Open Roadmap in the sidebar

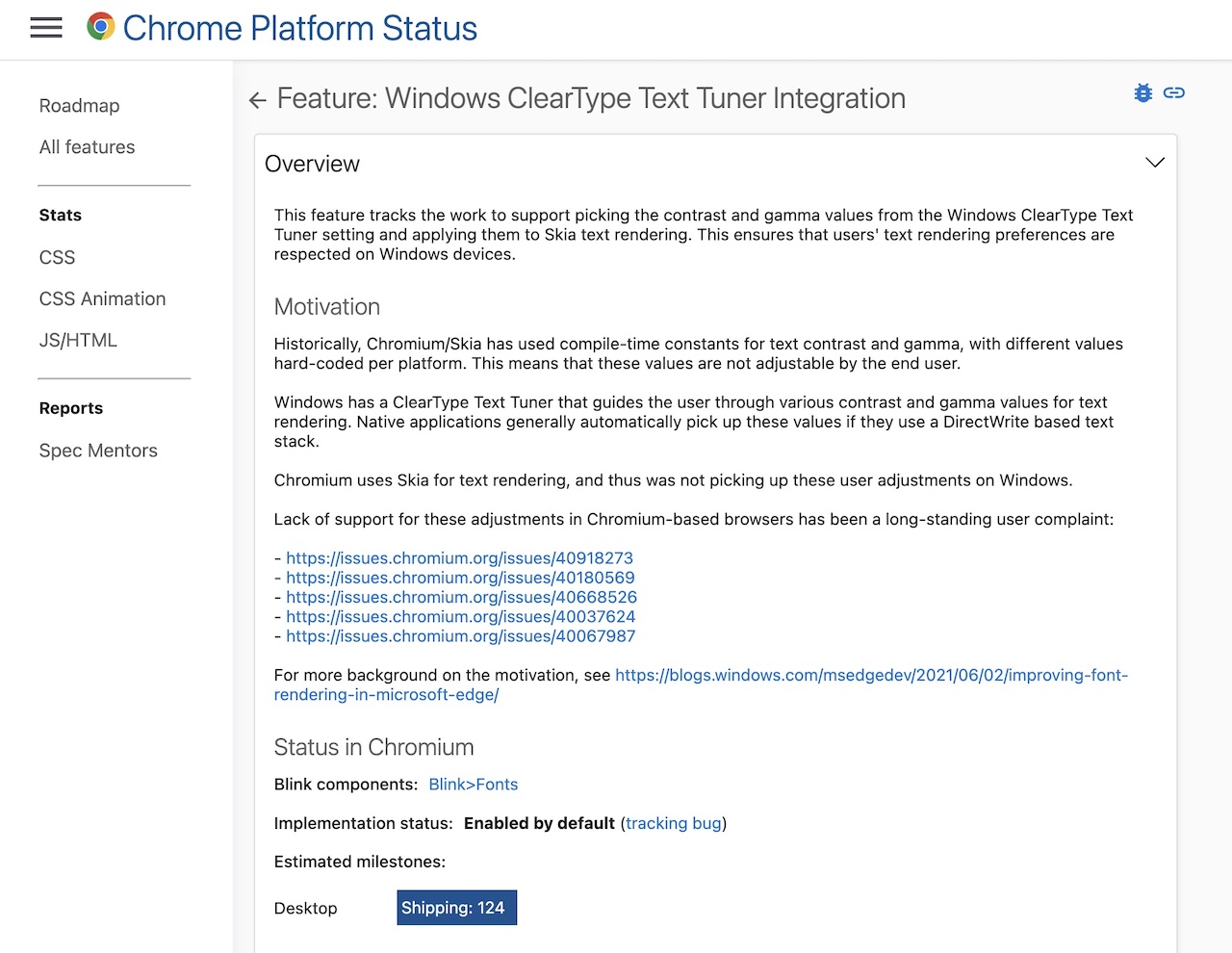tap(80, 106)
